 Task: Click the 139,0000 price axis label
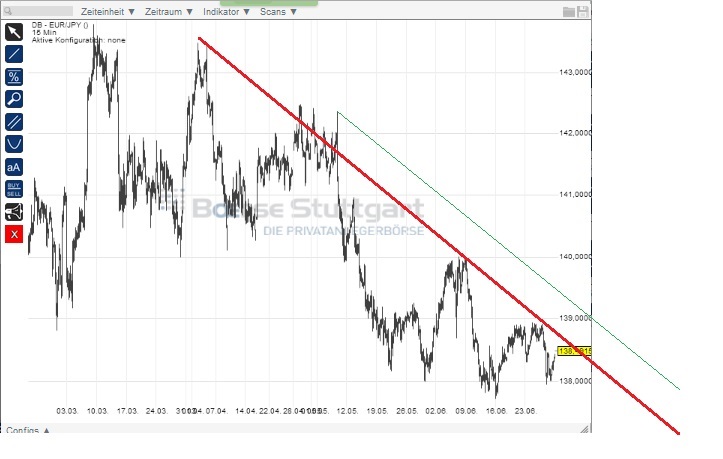[575, 318]
